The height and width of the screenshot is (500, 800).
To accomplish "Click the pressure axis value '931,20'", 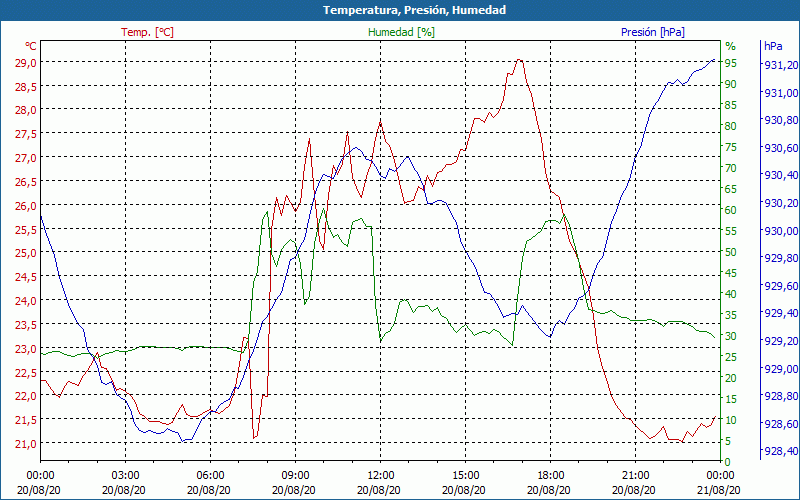I will click(781, 65).
